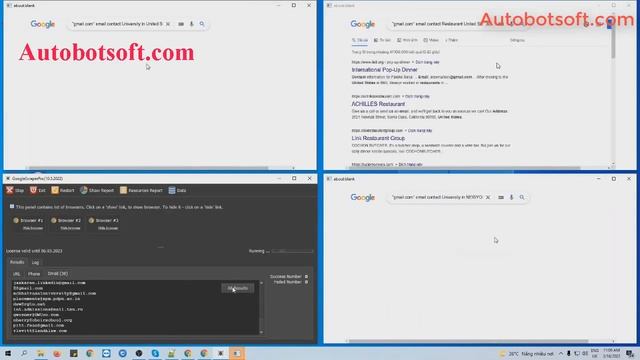This screenshot has width=640, height=360.
Task: Switch to the Video tab in Restaurant results
Action: (x=431, y=40)
